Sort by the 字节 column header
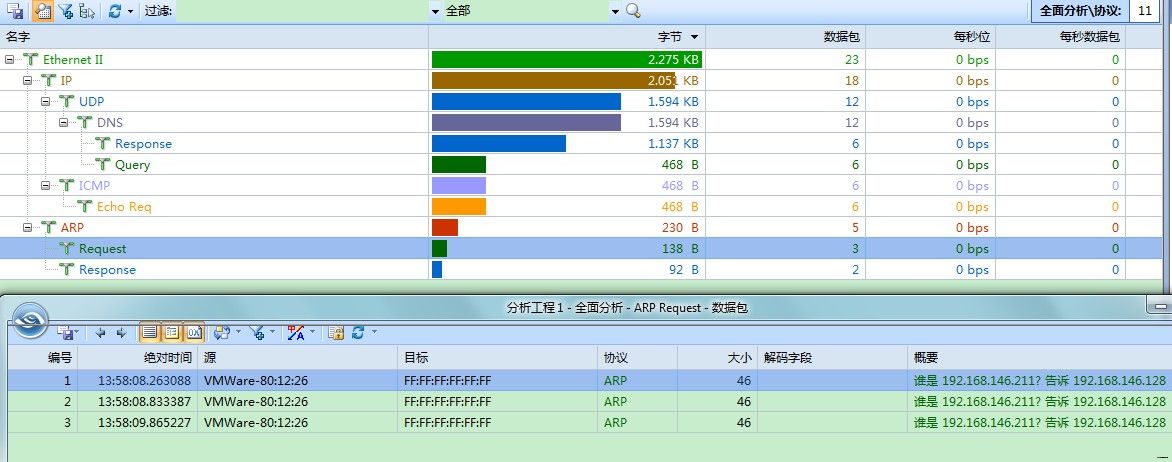 (668, 36)
